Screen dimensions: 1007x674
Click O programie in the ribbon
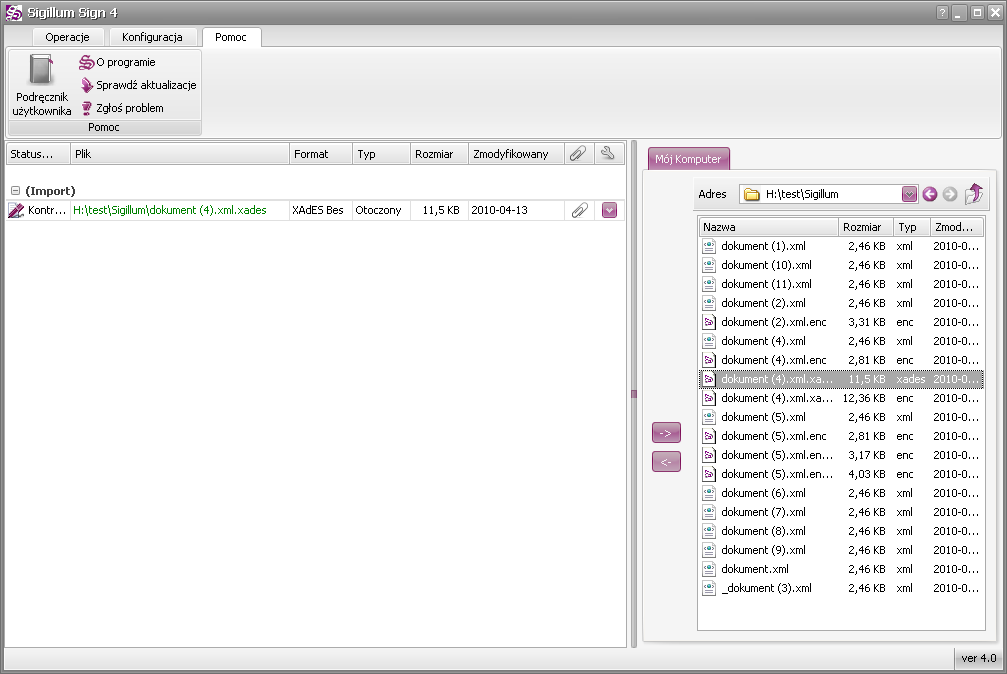click(118, 62)
